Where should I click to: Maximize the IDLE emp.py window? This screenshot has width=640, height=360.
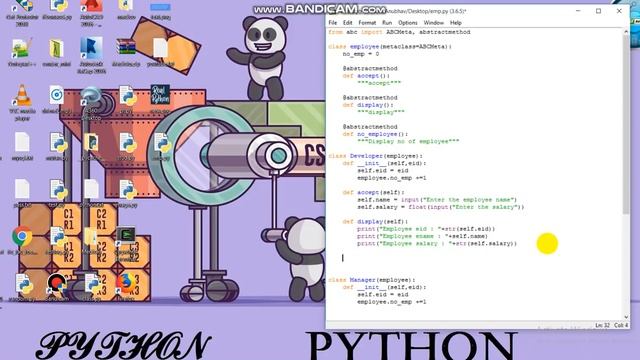[x=598, y=11]
